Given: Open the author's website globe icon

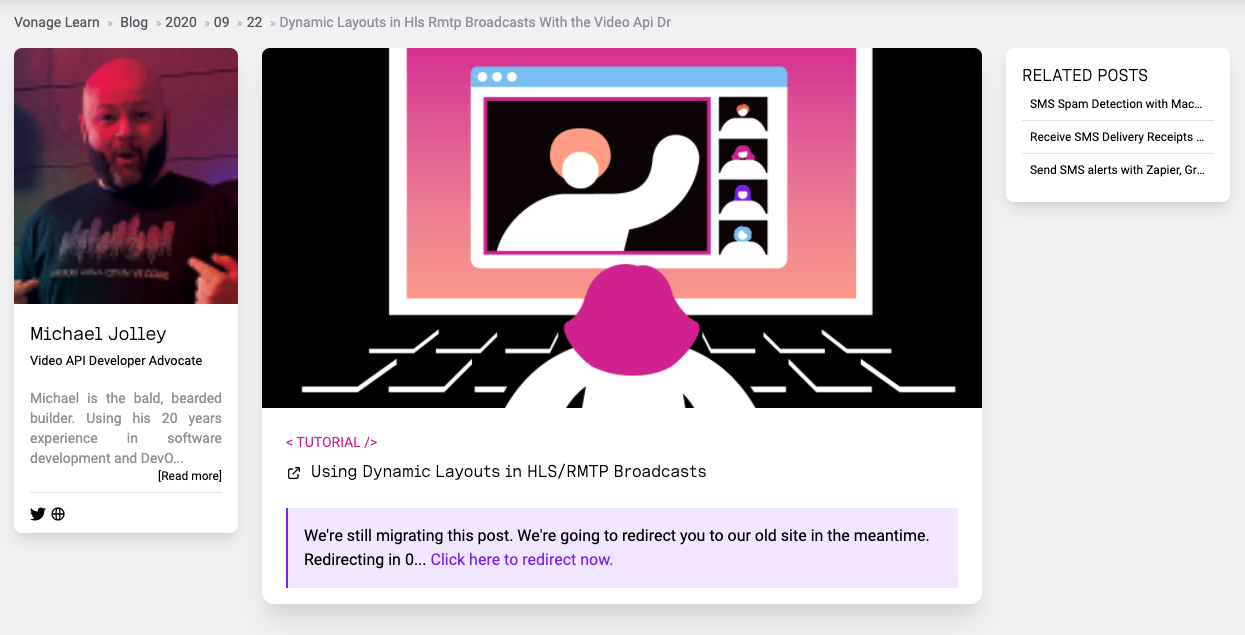Looking at the screenshot, I should [x=58, y=514].
